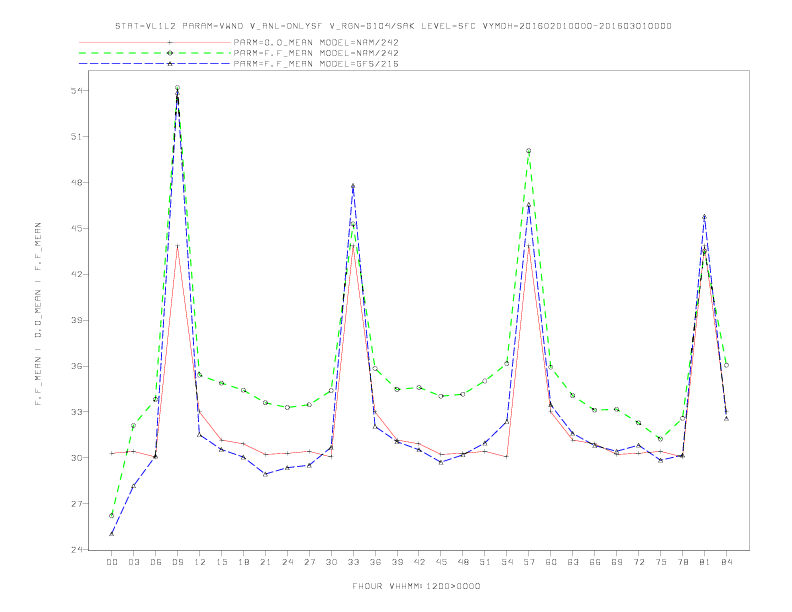Click the green circle data point at hour 00

(x=112, y=516)
